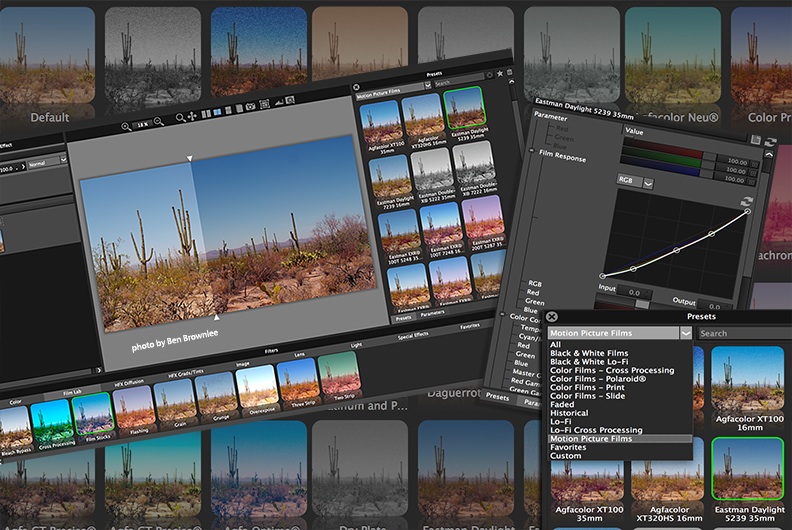
Task: Click the Search field in the Presets panel
Action: pos(742,333)
